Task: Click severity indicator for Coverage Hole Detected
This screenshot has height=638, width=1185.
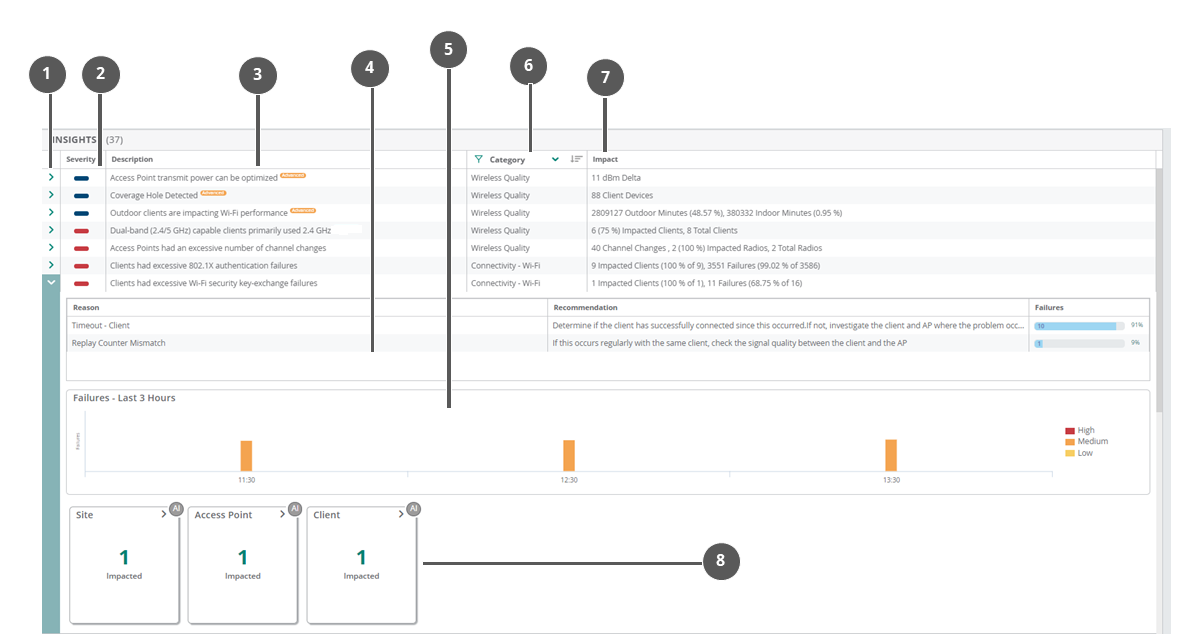Action: [x=81, y=196]
